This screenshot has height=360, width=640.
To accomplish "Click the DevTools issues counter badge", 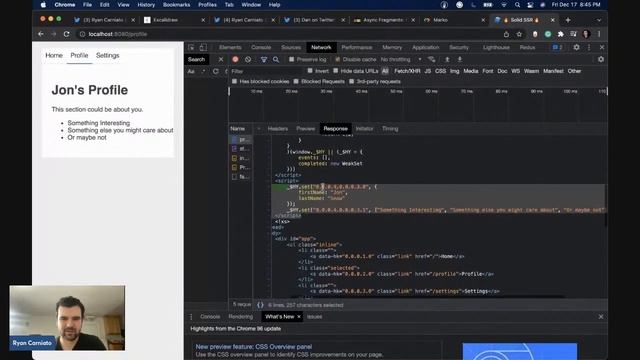I will 558,47.
